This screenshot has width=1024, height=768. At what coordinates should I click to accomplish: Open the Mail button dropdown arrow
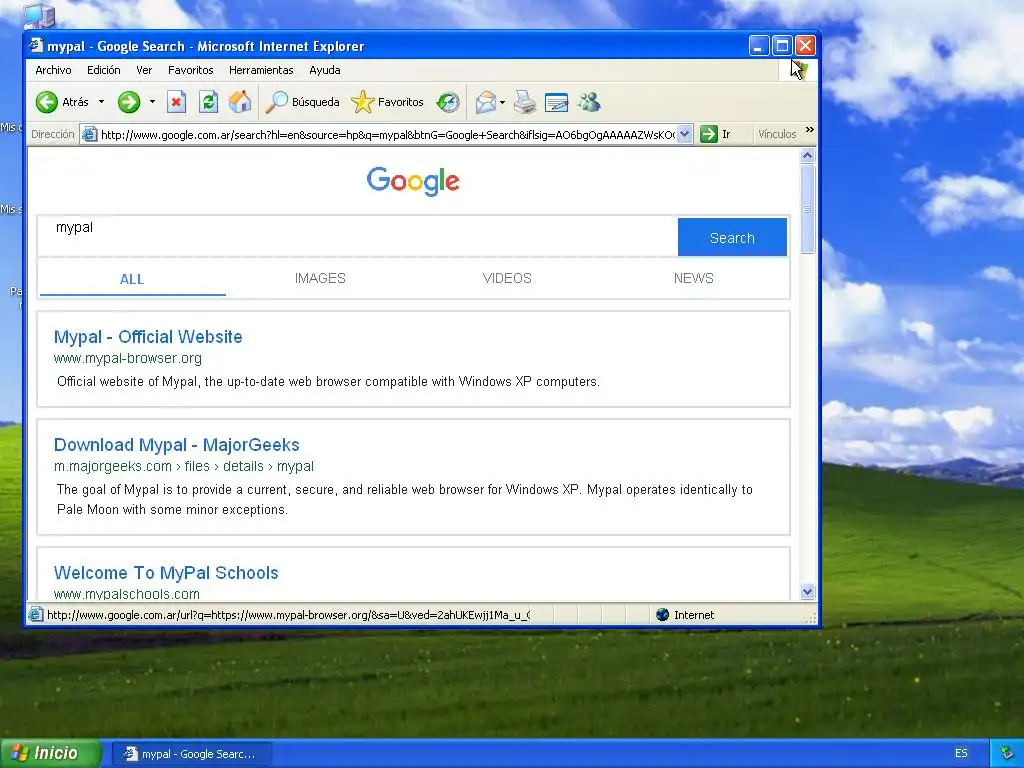(x=502, y=103)
